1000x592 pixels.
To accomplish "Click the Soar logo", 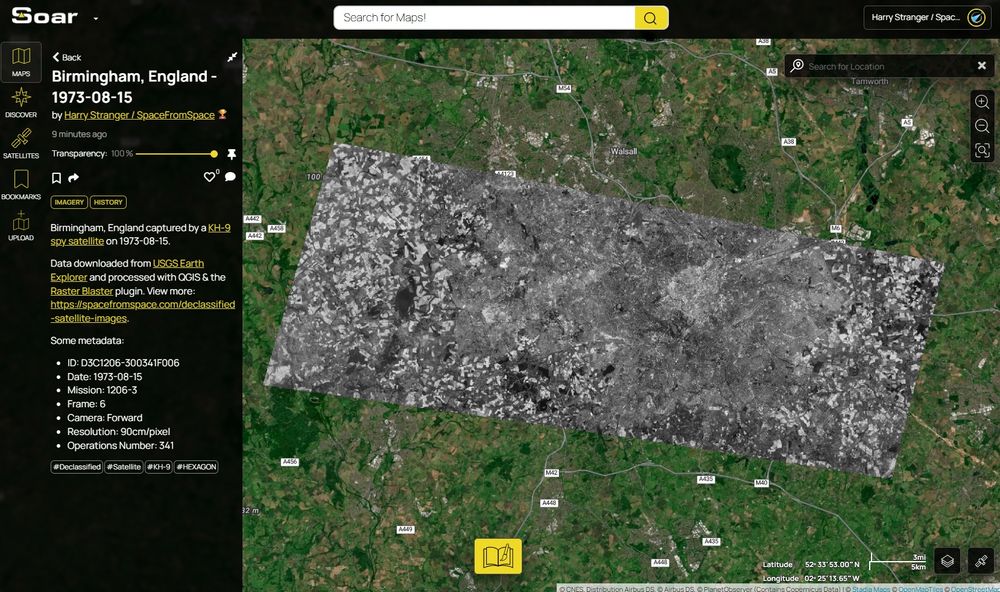I will [45, 16].
